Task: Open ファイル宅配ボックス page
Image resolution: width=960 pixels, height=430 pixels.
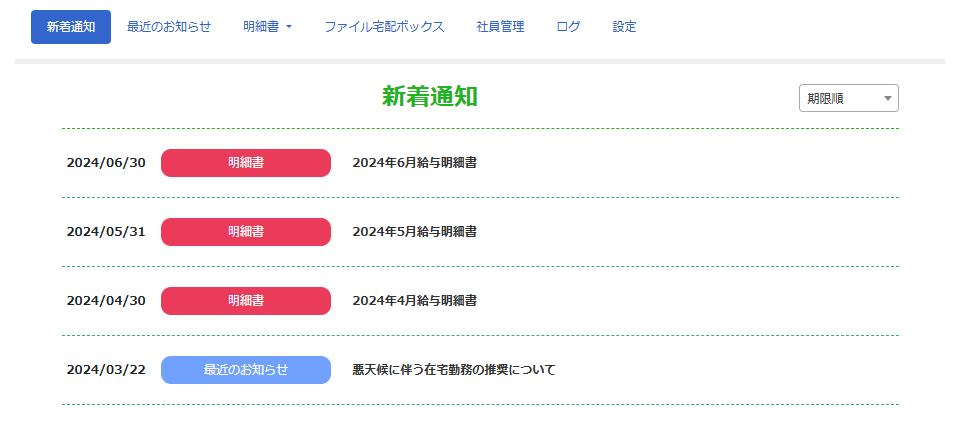Action: click(384, 27)
